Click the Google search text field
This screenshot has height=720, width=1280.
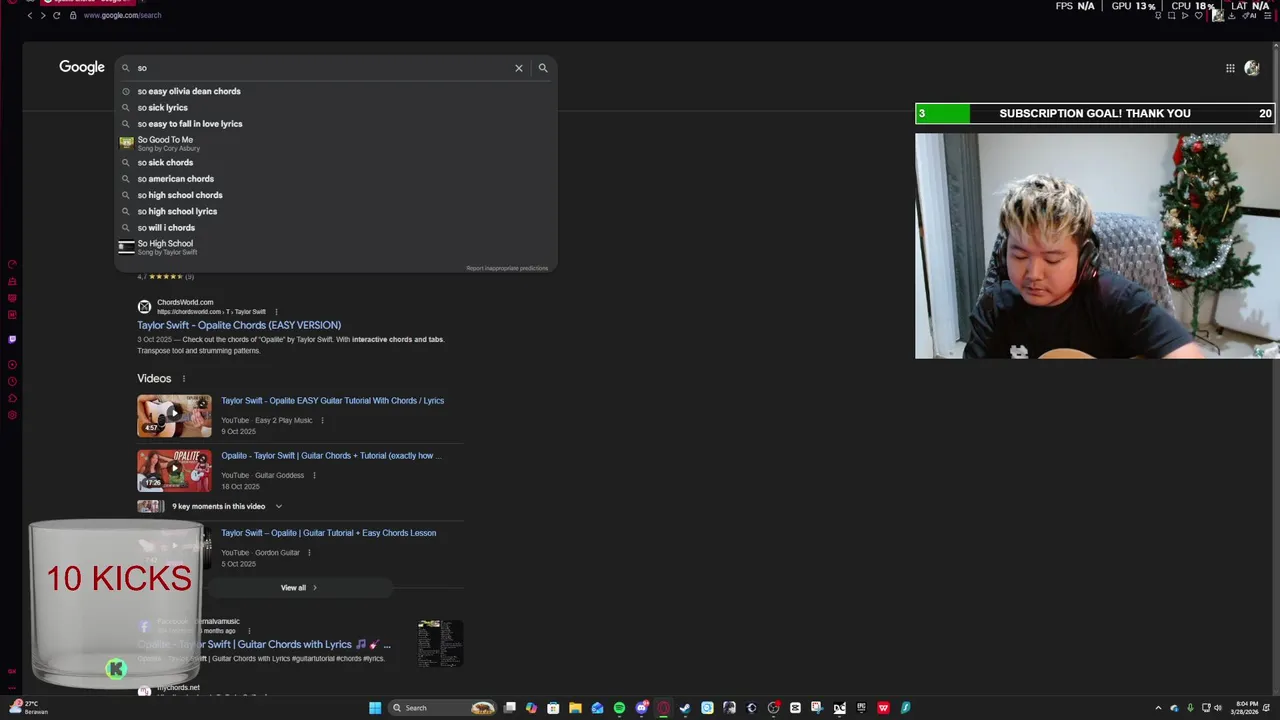click(x=325, y=68)
